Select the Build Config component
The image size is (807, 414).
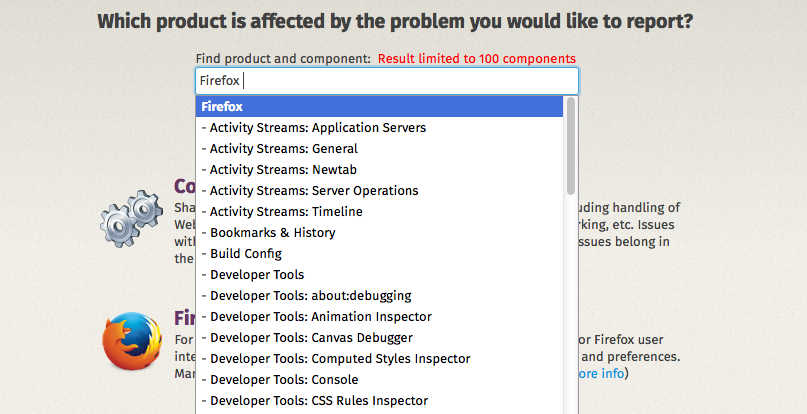click(x=379, y=254)
